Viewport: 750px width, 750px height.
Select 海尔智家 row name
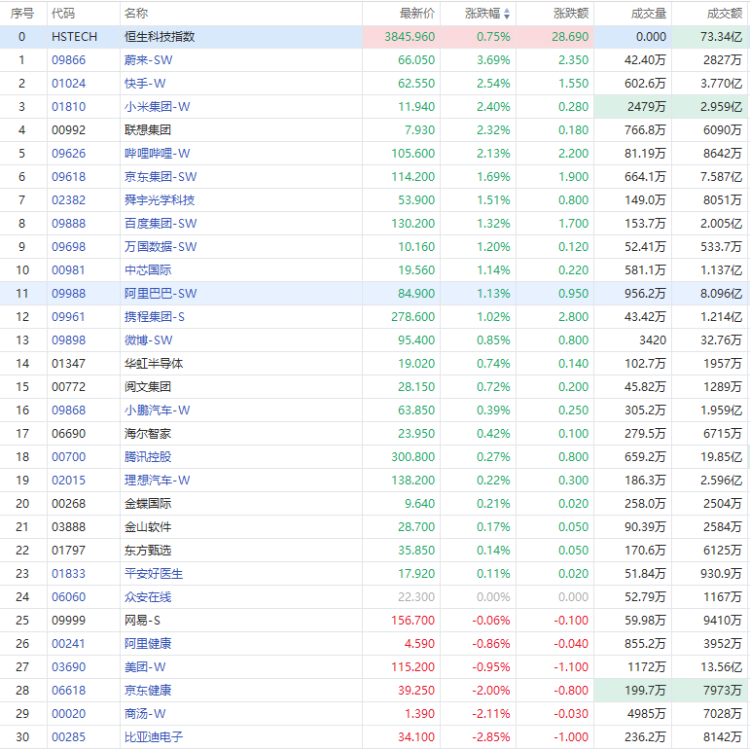pyautogui.click(x=147, y=434)
